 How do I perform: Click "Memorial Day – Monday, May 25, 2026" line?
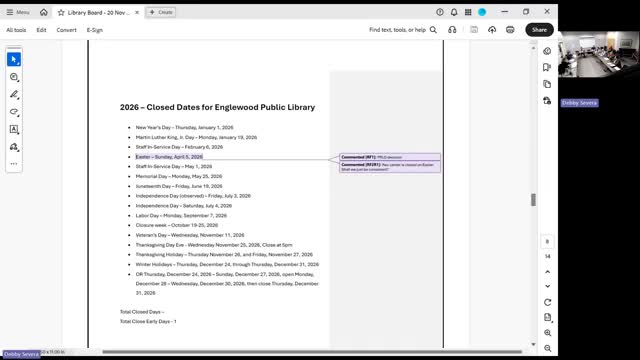179,176
